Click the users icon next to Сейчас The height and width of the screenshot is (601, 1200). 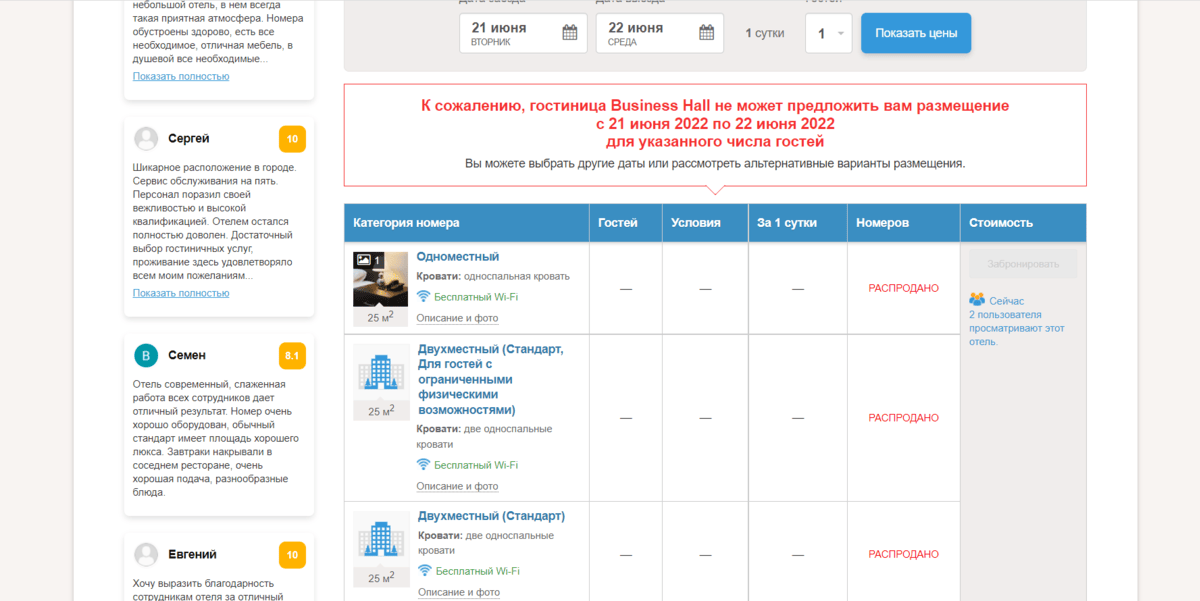(x=977, y=299)
